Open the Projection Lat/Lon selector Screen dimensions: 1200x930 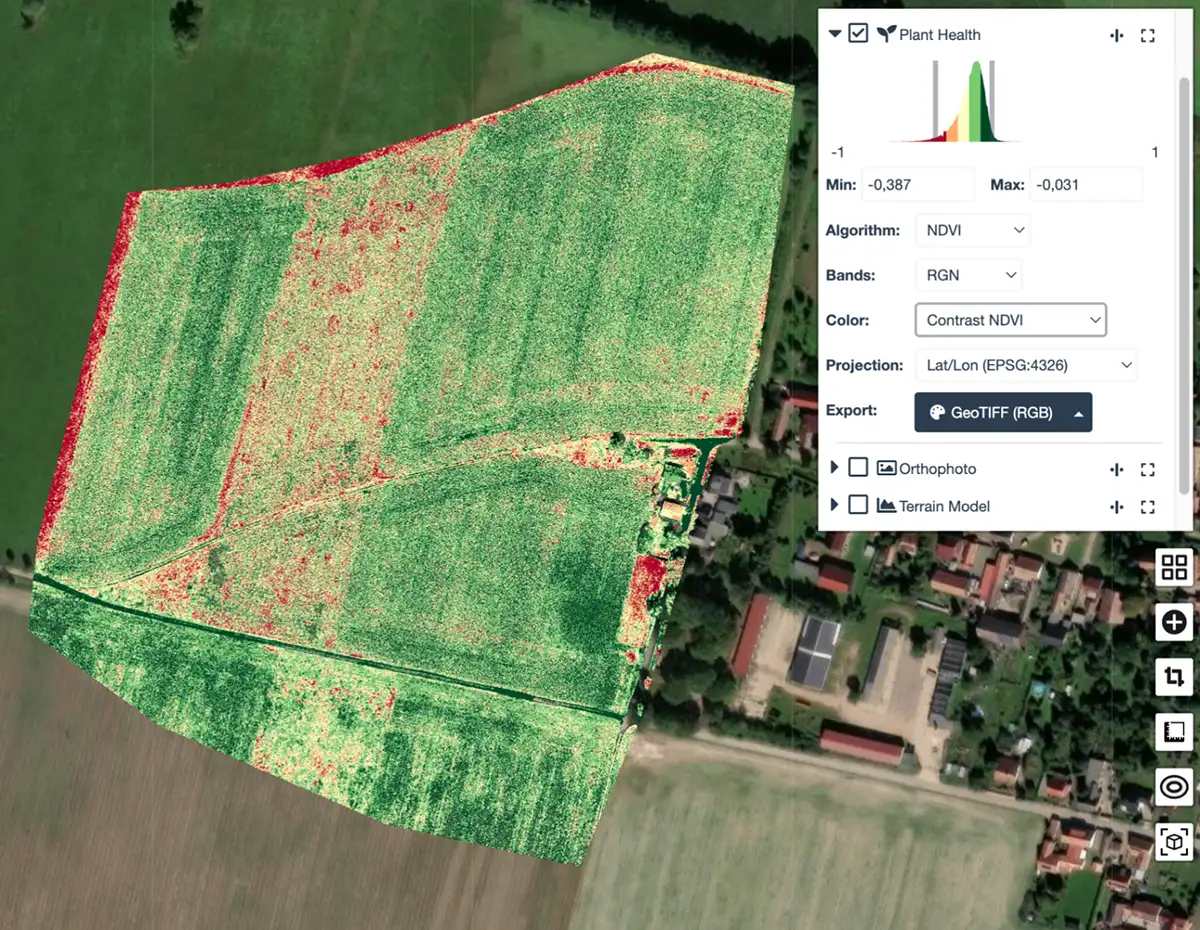point(1026,365)
